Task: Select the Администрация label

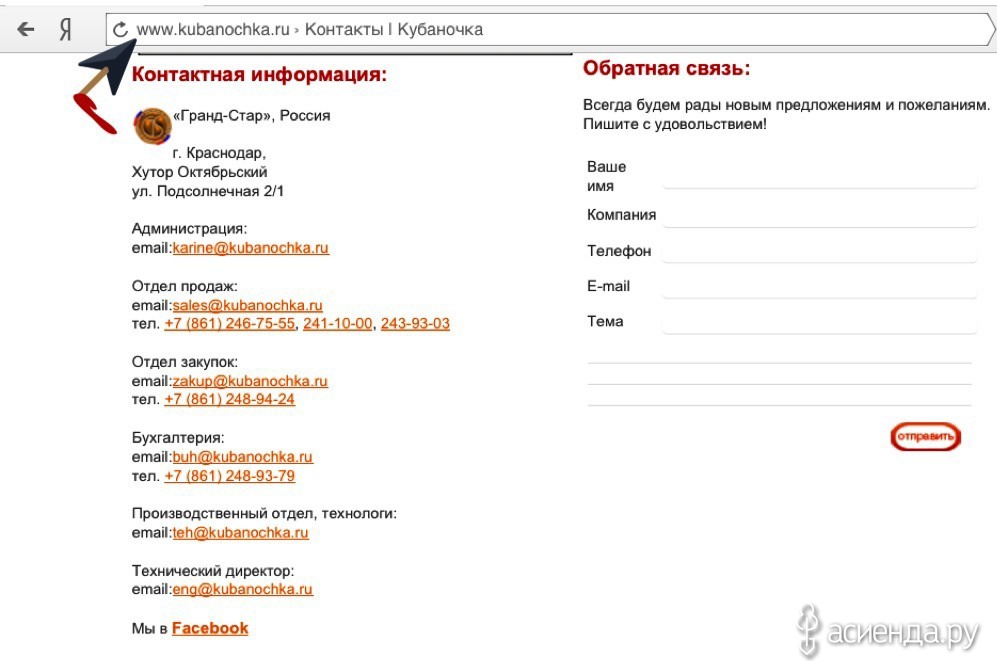Action: (x=189, y=229)
